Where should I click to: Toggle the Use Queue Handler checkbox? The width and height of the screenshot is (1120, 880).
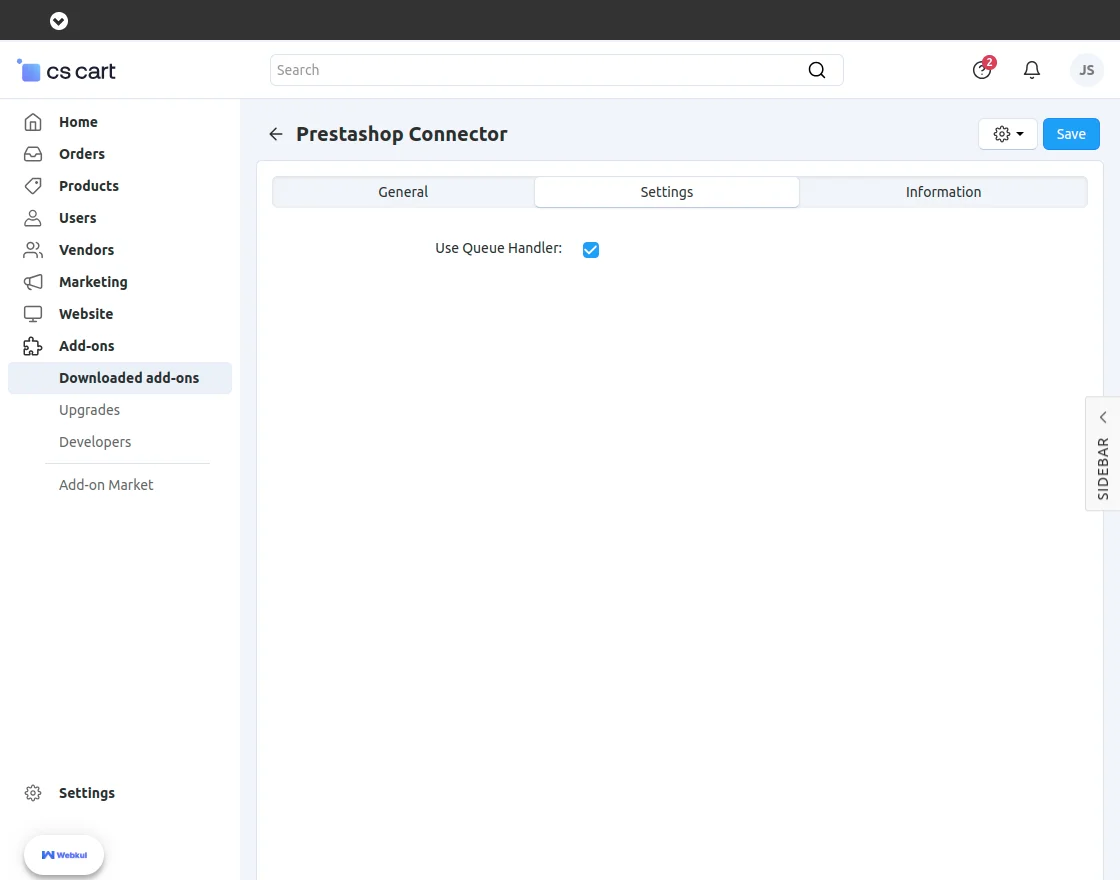pyautogui.click(x=591, y=249)
